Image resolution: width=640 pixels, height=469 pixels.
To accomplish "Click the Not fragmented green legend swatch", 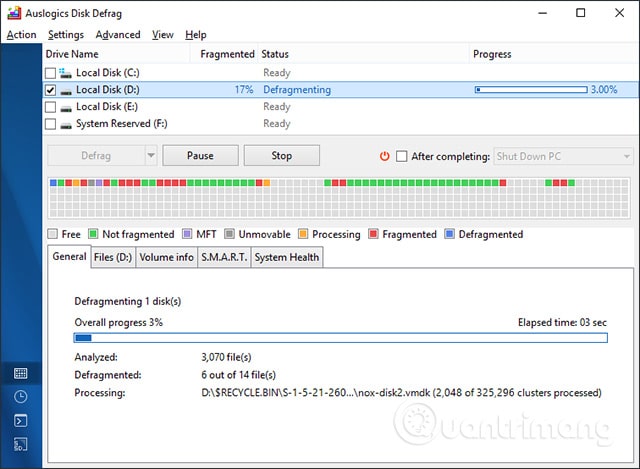I will point(93,234).
